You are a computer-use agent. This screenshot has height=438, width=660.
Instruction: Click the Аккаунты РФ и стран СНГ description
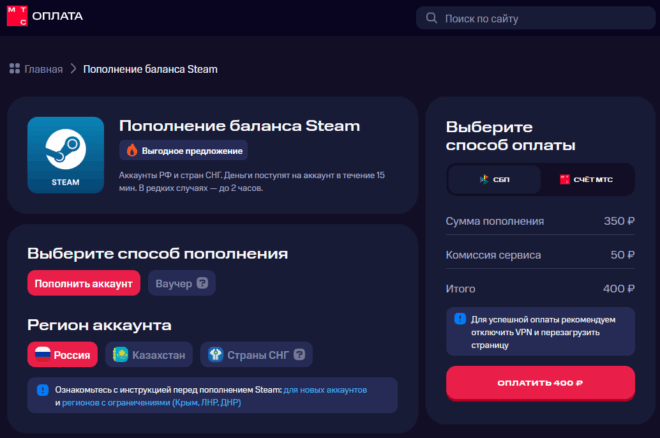[x=252, y=181]
